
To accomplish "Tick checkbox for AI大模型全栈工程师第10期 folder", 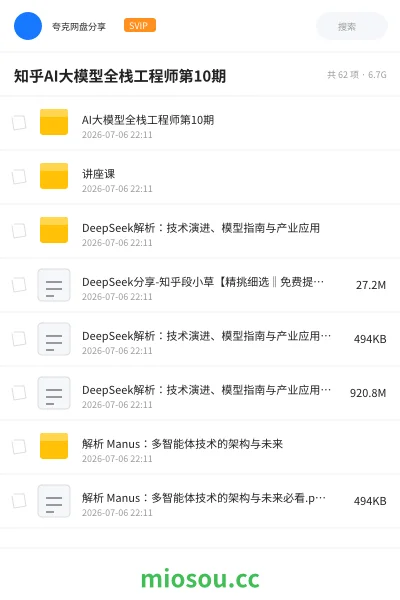I will (x=19, y=123).
